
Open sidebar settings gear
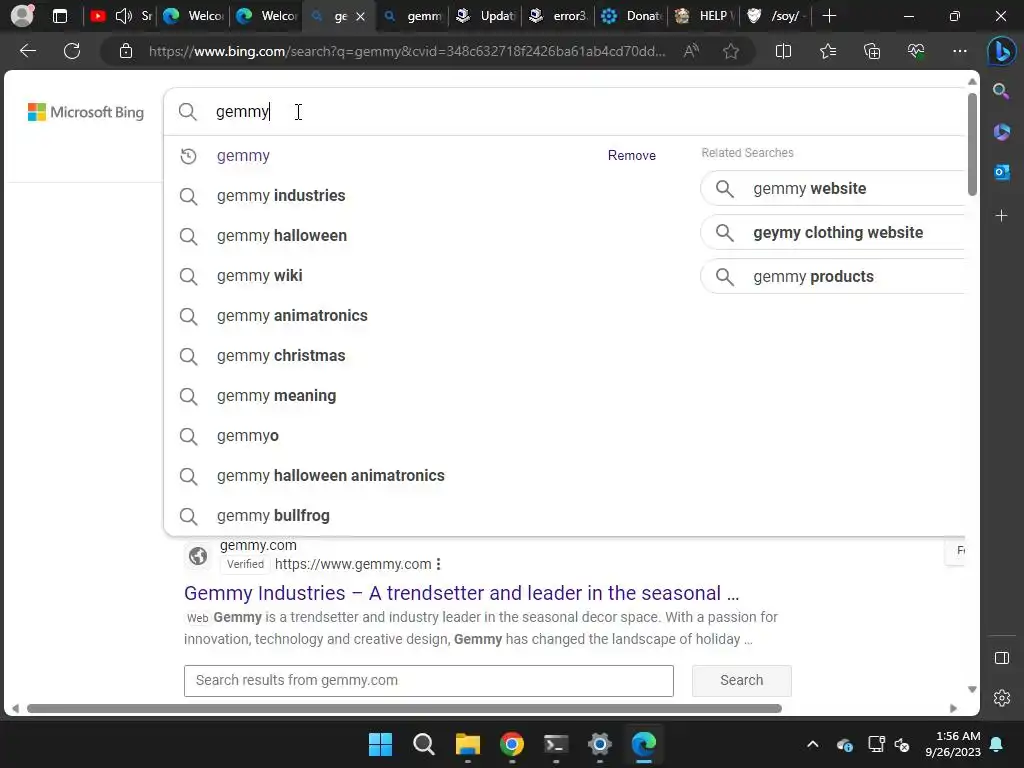pyautogui.click(x=1001, y=698)
